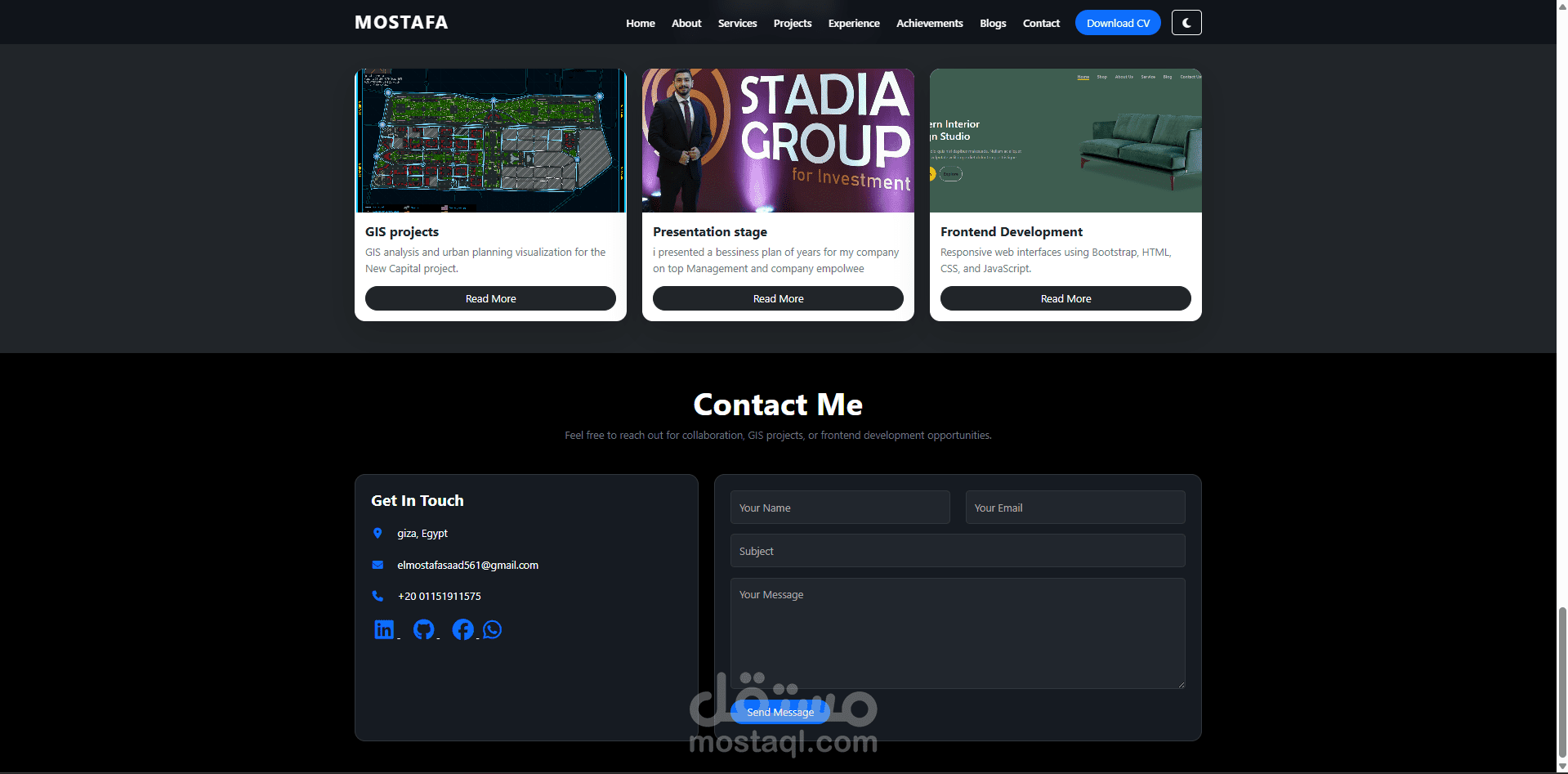1568x774 pixels.
Task: Open the WhatsApp chat icon
Action: click(x=492, y=629)
